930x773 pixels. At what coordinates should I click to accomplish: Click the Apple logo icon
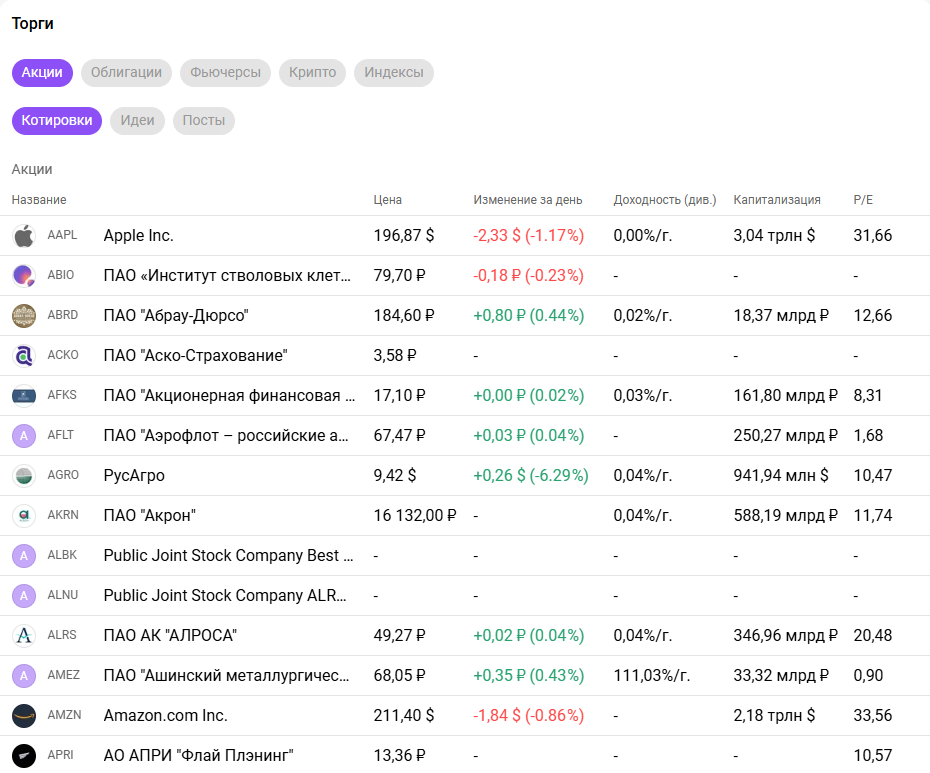coord(24,236)
